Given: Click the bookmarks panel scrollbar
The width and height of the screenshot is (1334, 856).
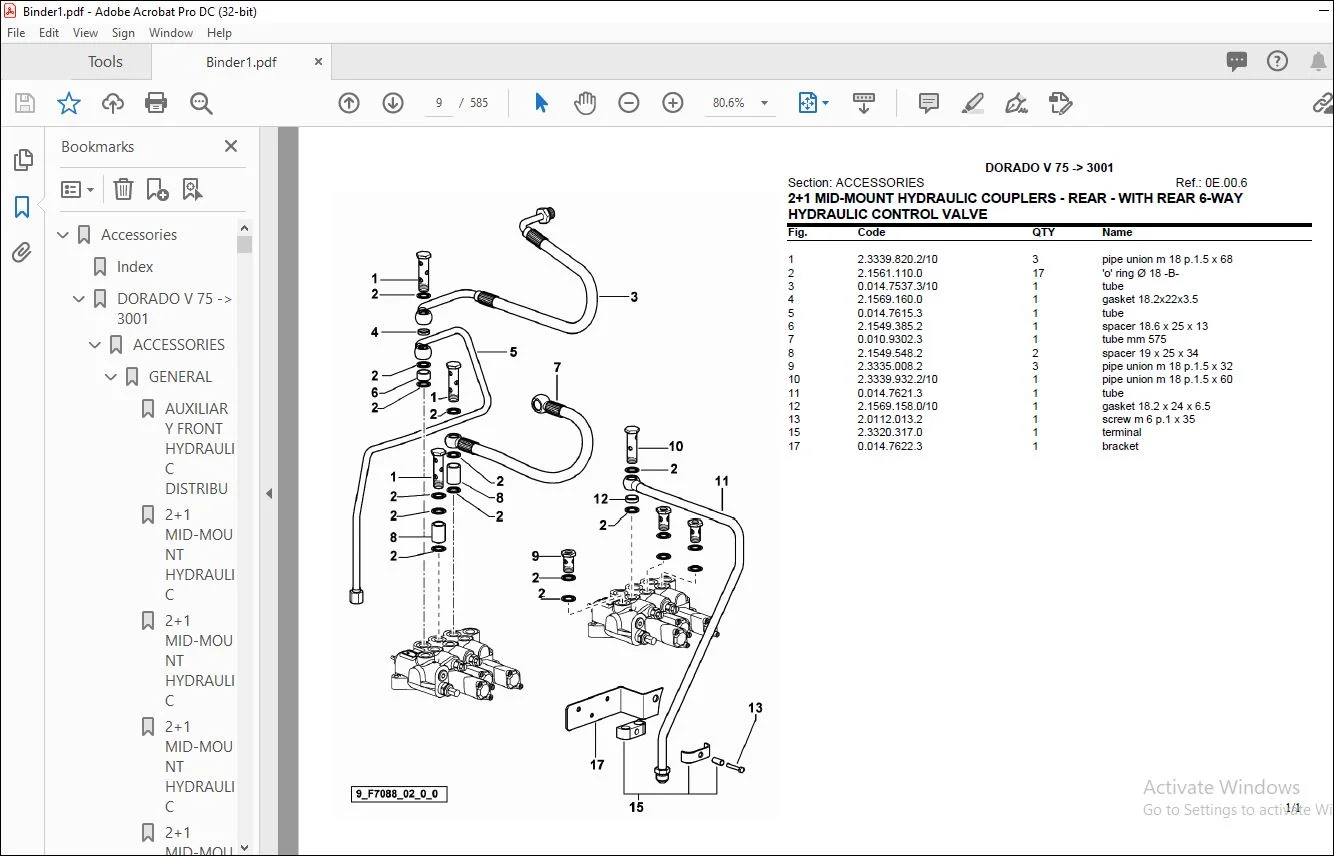Looking at the screenshot, I should click(244, 243).
